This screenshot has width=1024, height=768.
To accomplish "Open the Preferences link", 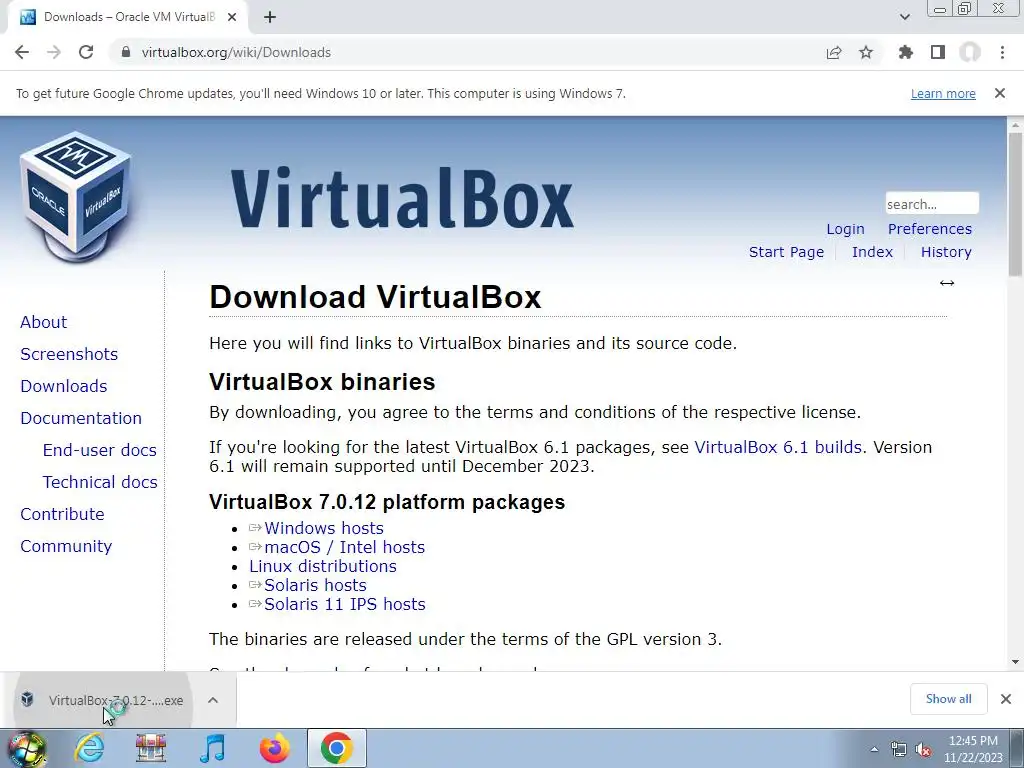I will click(x=929, y=229).
